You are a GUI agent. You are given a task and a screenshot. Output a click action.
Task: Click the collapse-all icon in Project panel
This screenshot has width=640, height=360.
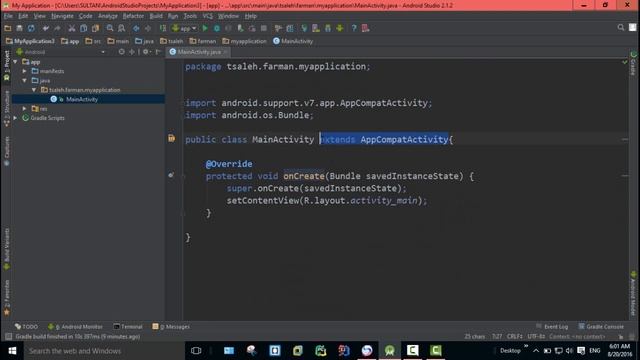click(131, 52)
